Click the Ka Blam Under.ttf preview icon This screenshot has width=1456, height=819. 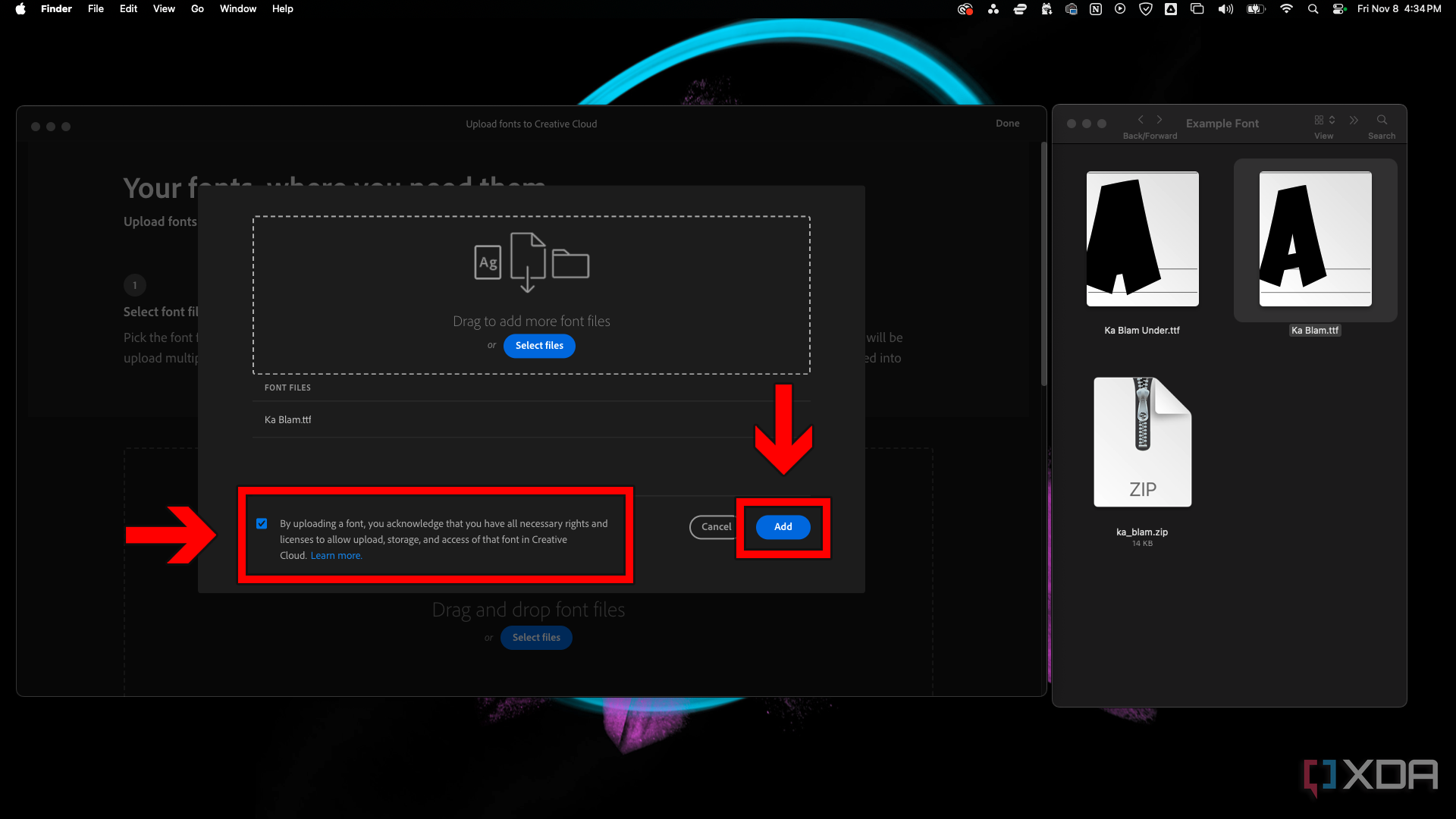tap(1142, 238)
